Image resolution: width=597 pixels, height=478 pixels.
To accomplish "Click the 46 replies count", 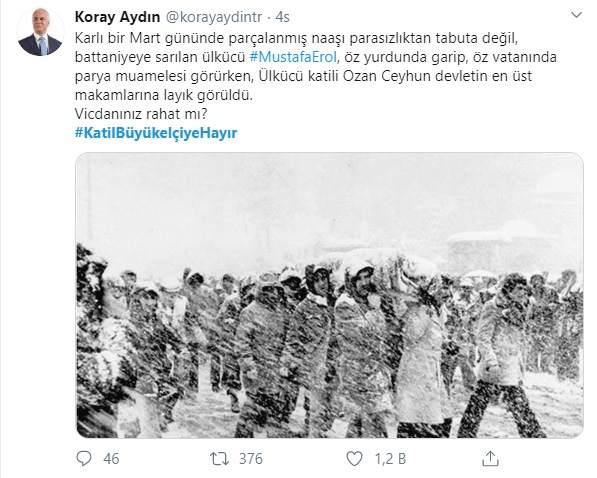I will tap(111, 459).
